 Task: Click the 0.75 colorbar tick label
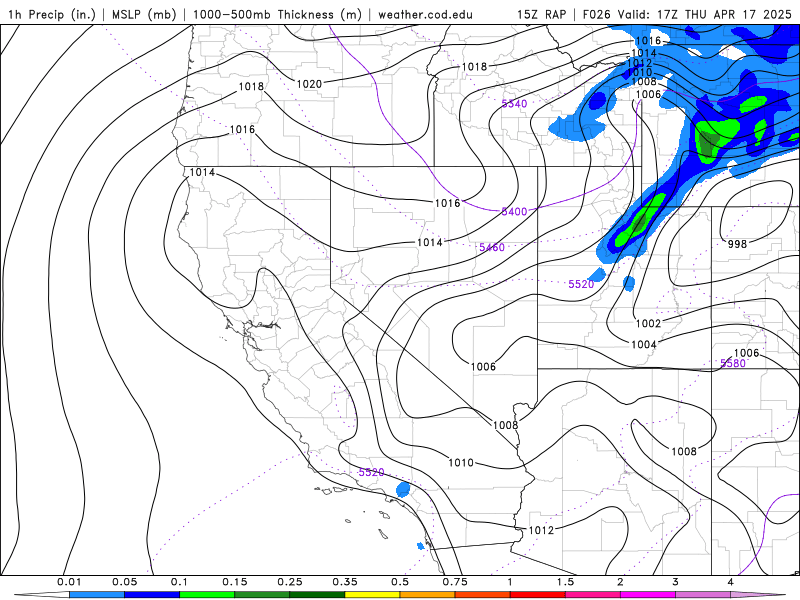pyautogui.click(x=455, y=582)
